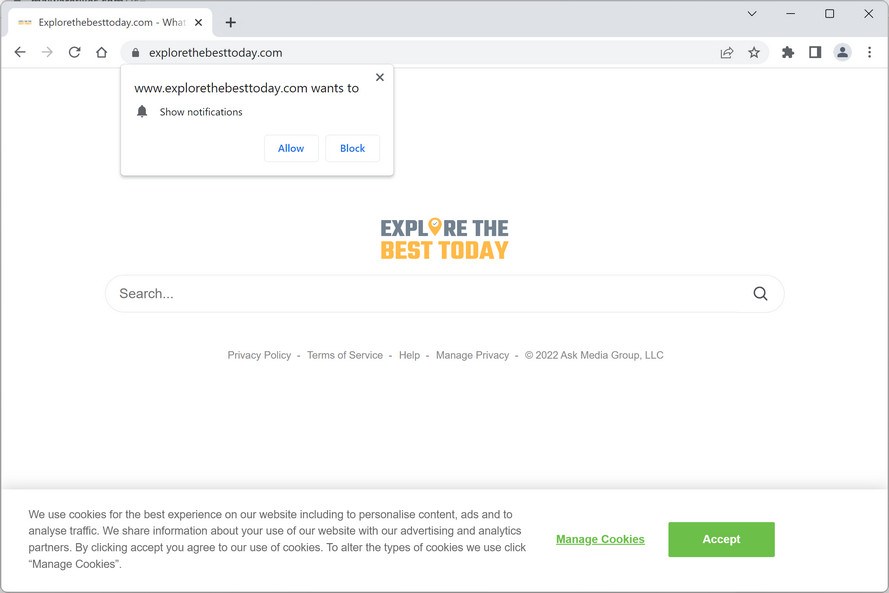The image size is (889, 593).
Task: Close the browser window
Action: (x=868, y=14)
